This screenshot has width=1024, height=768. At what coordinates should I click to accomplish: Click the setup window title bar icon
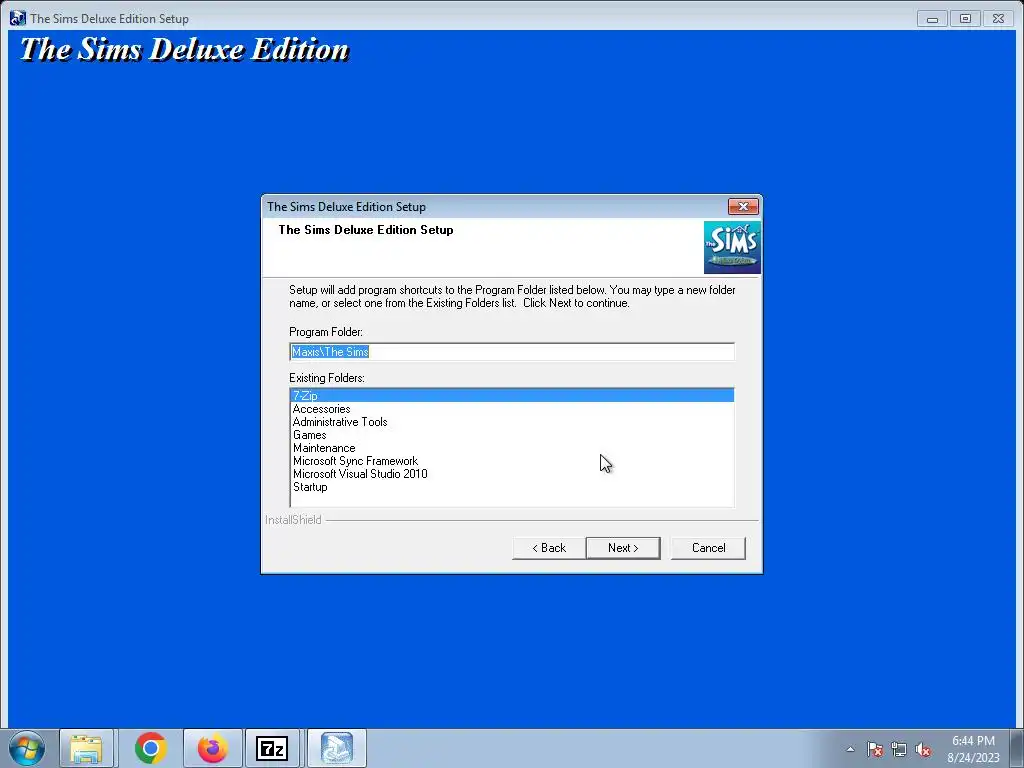pos(18,18)
